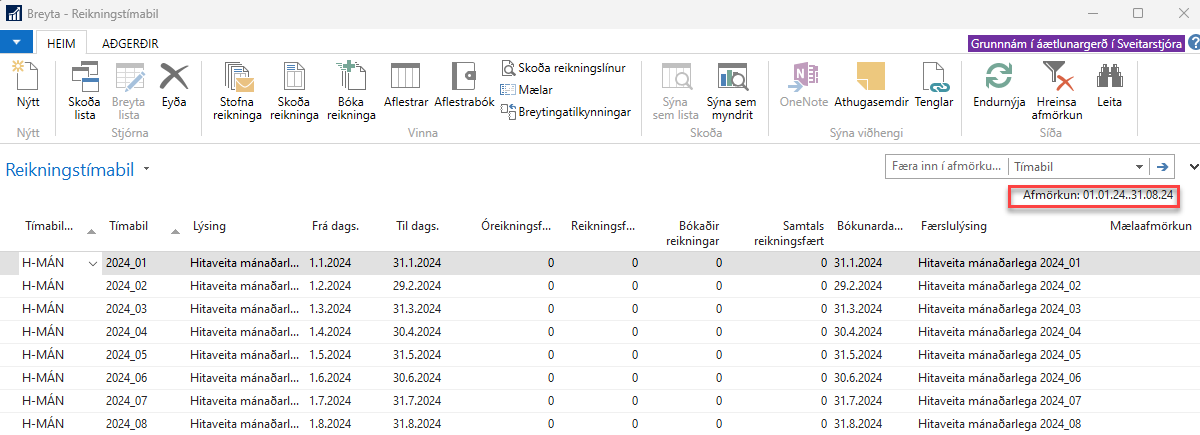The width and height of the screenshot is (1200, 435).
Task: Open the blue application menu dropdown
Action: pyautogui.click(x=18, y=43)
